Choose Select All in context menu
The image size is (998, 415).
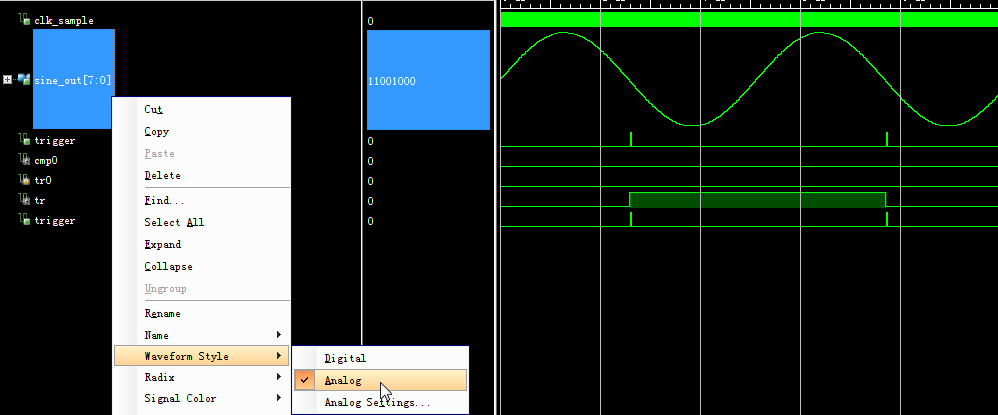pyautogui.click(x=174, y=222)
